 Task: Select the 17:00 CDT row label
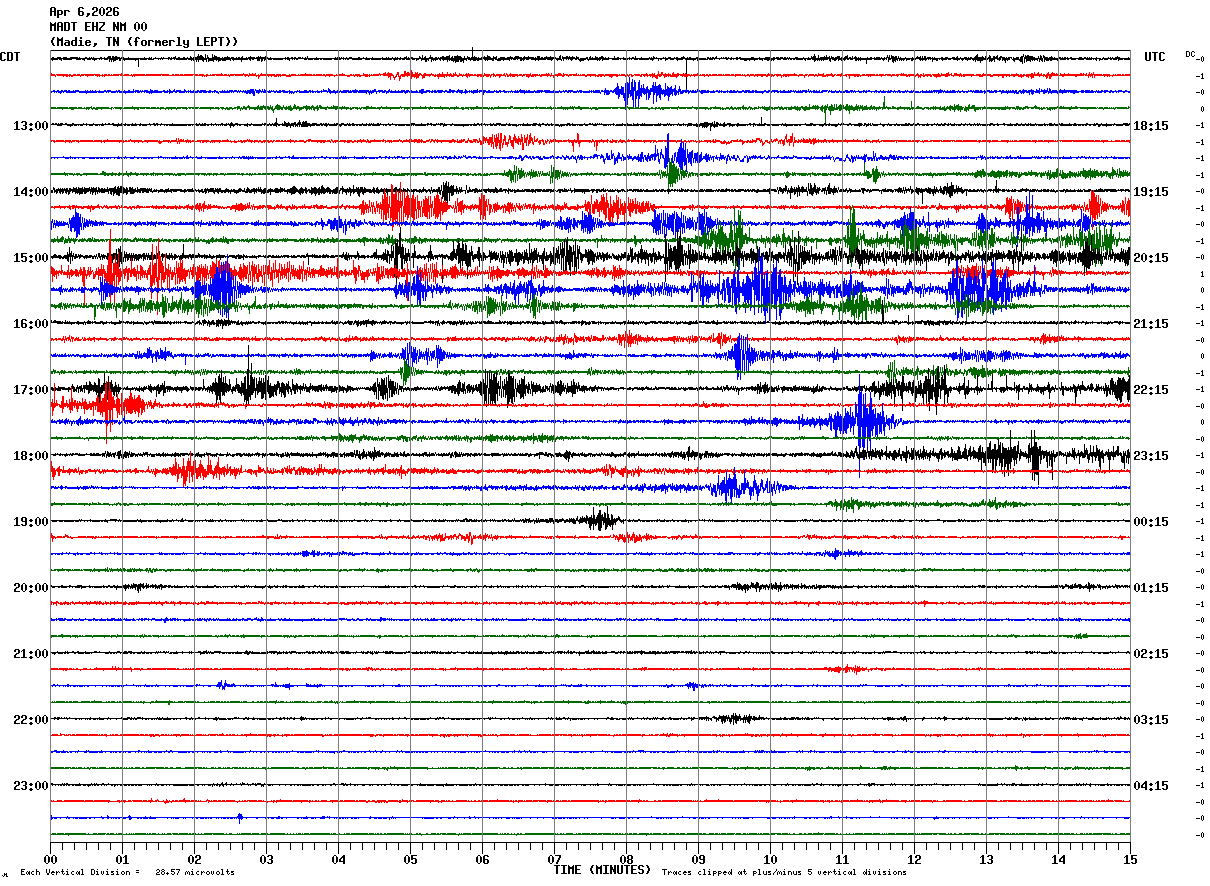[30, 390]
